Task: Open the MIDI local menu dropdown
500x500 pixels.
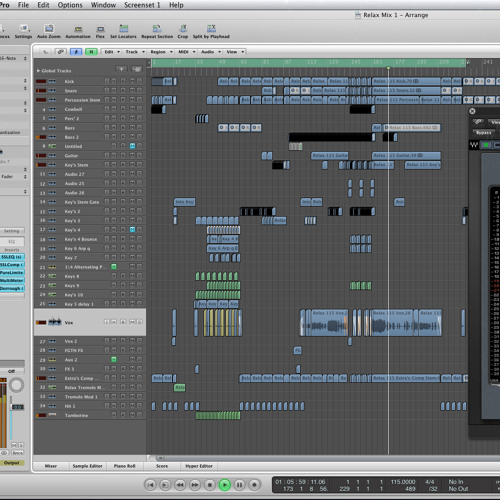Action: coord(186,52)
